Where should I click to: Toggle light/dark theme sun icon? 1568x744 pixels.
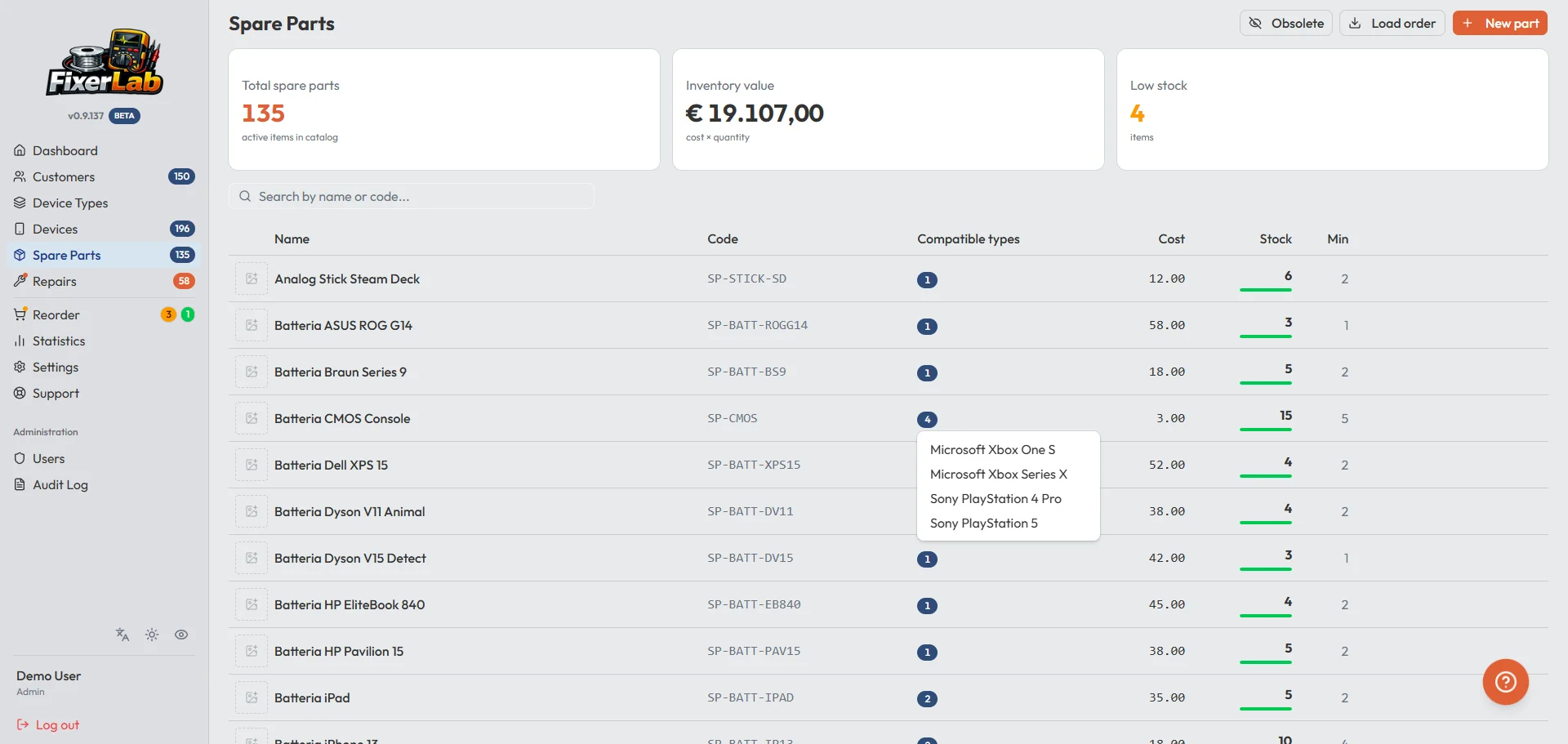click(152, 635)
